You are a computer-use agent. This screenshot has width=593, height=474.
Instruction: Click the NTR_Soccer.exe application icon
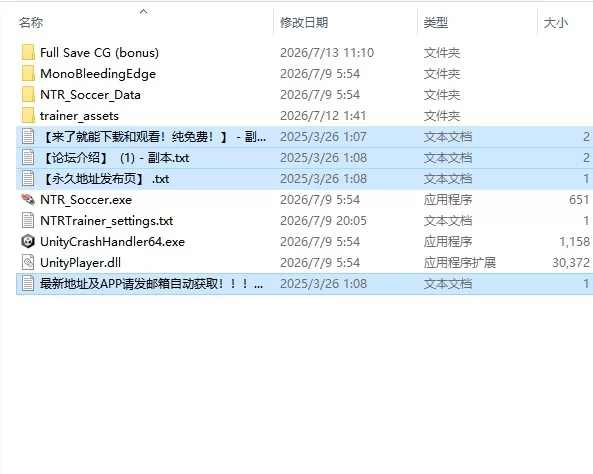click(28, 200)
